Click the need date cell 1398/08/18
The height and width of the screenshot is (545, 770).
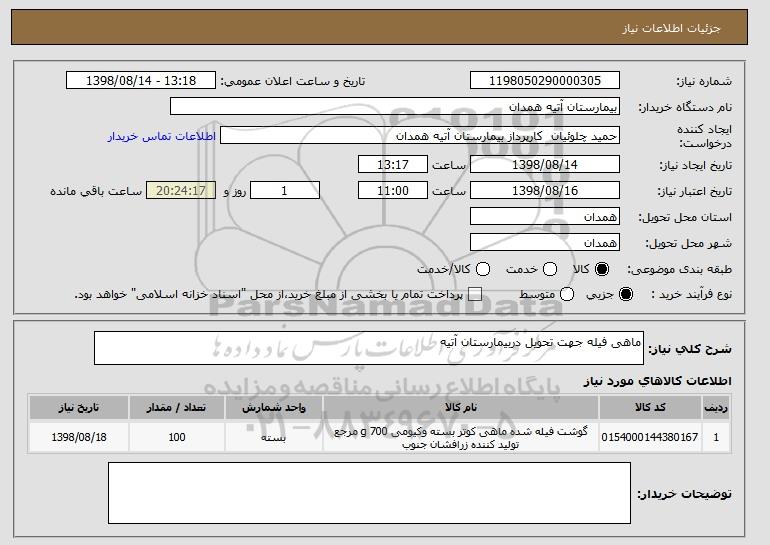79,437
